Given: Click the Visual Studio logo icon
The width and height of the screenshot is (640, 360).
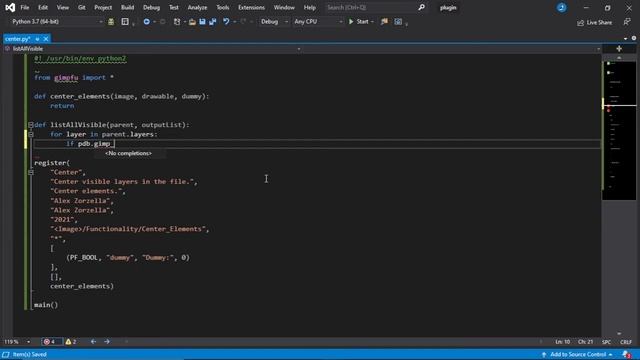Looking at the screenshot, I should (10, 7).
